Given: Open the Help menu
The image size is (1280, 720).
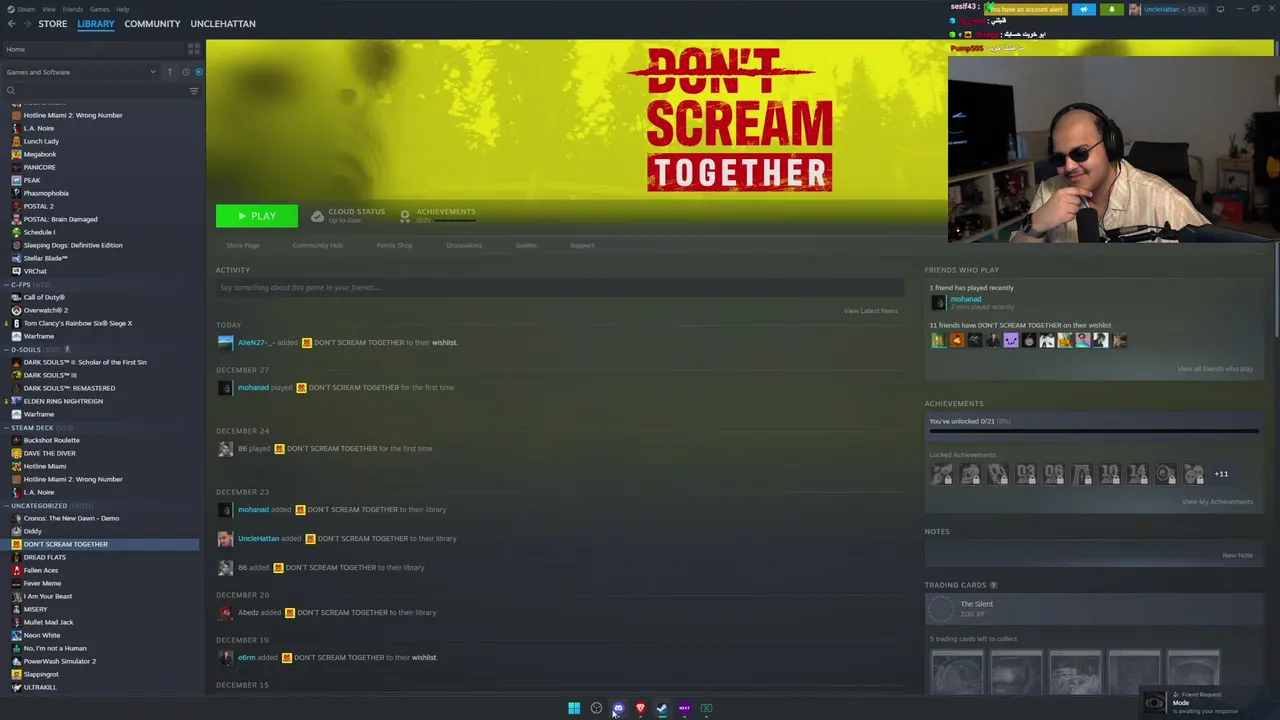Looking at the screenshot, I should [122, 9].
